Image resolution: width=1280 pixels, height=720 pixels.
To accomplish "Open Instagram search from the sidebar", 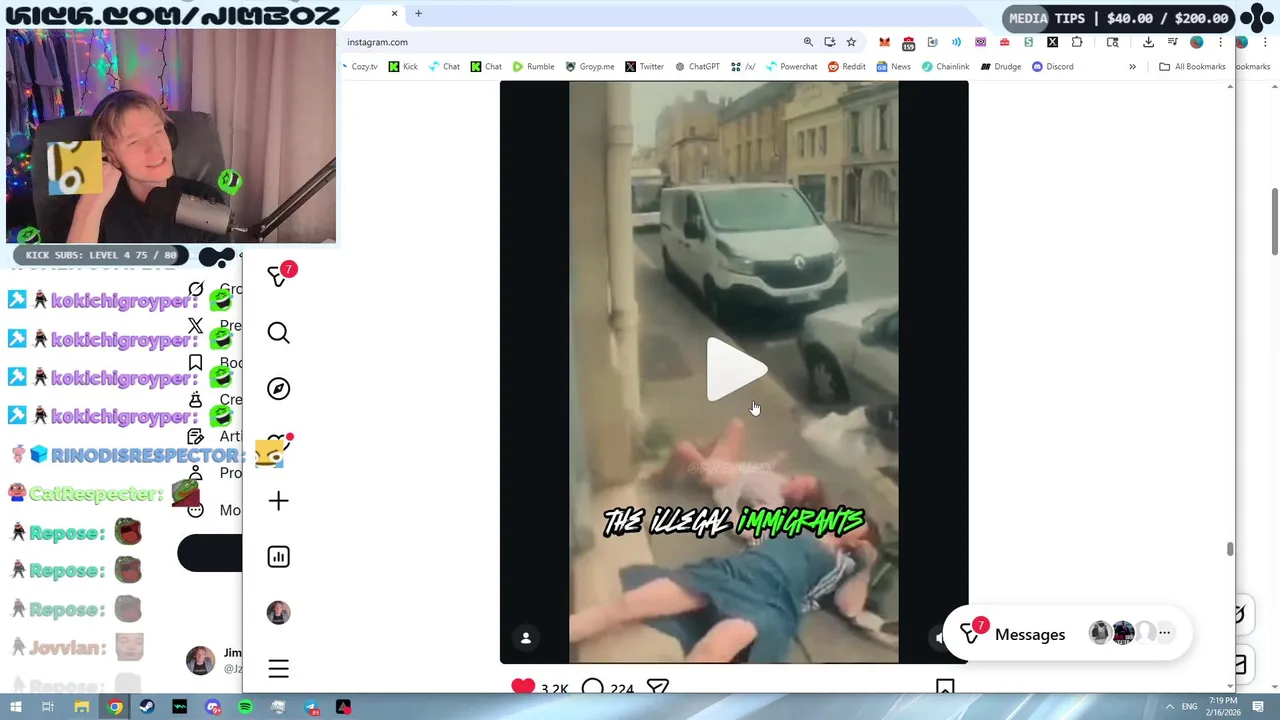I will point(279,333).
